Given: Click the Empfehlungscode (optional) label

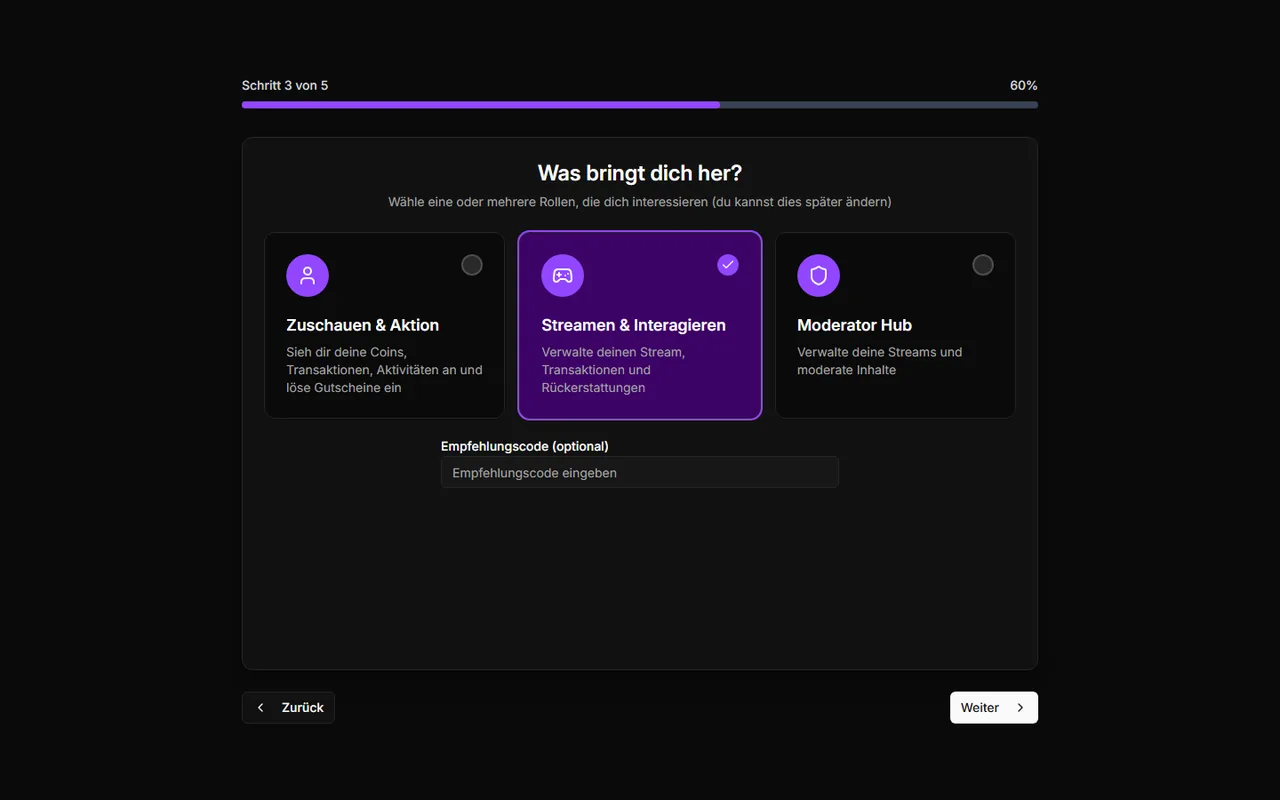Looking at the screenshot, I should click(x=525, y=446).
